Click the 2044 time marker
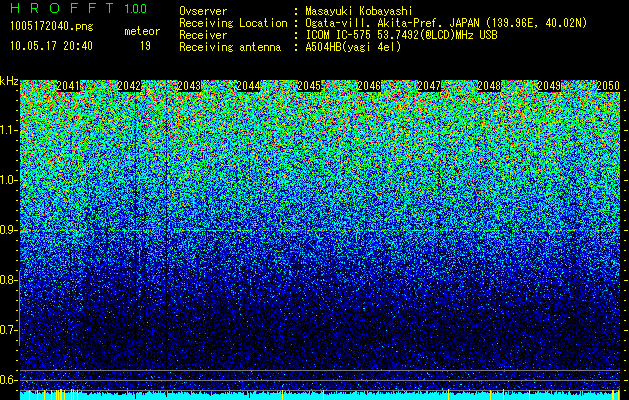The width and height of the screenshot is (629, 400). (x=248, y=86)
